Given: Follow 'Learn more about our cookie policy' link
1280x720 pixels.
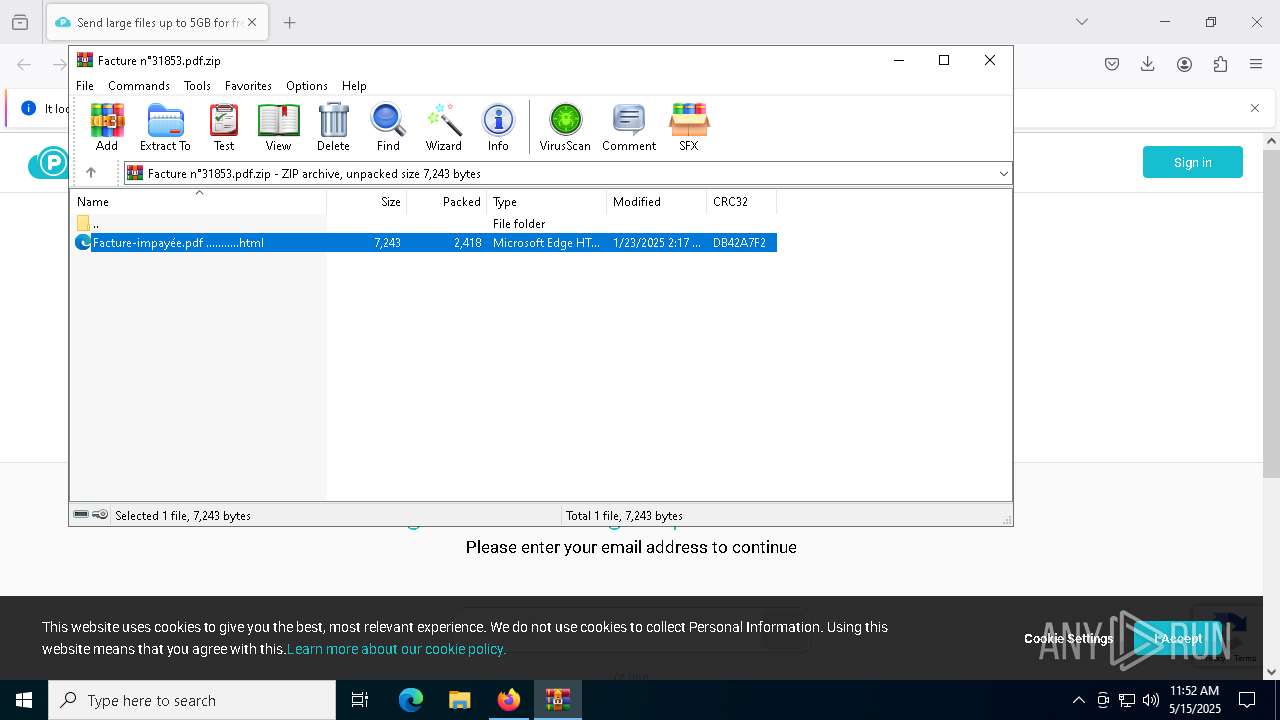Looking at the screenshot, I should coord(397,649).
